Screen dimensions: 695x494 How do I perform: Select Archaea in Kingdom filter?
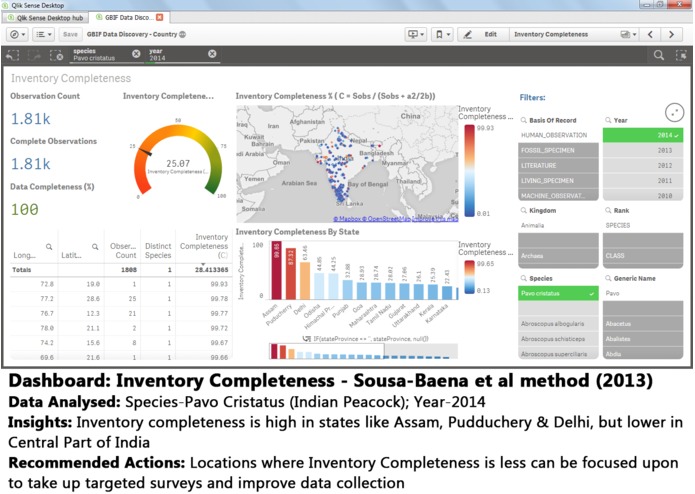(558, 256)
